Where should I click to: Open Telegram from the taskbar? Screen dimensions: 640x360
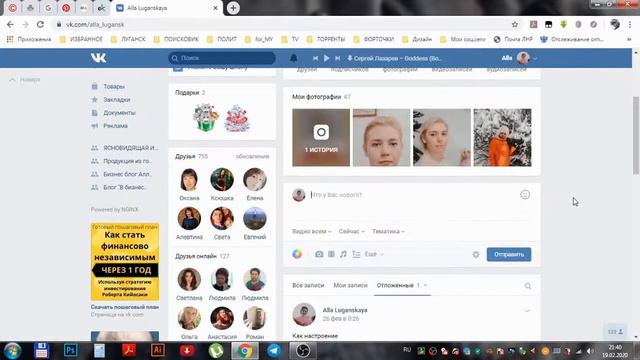274,351
